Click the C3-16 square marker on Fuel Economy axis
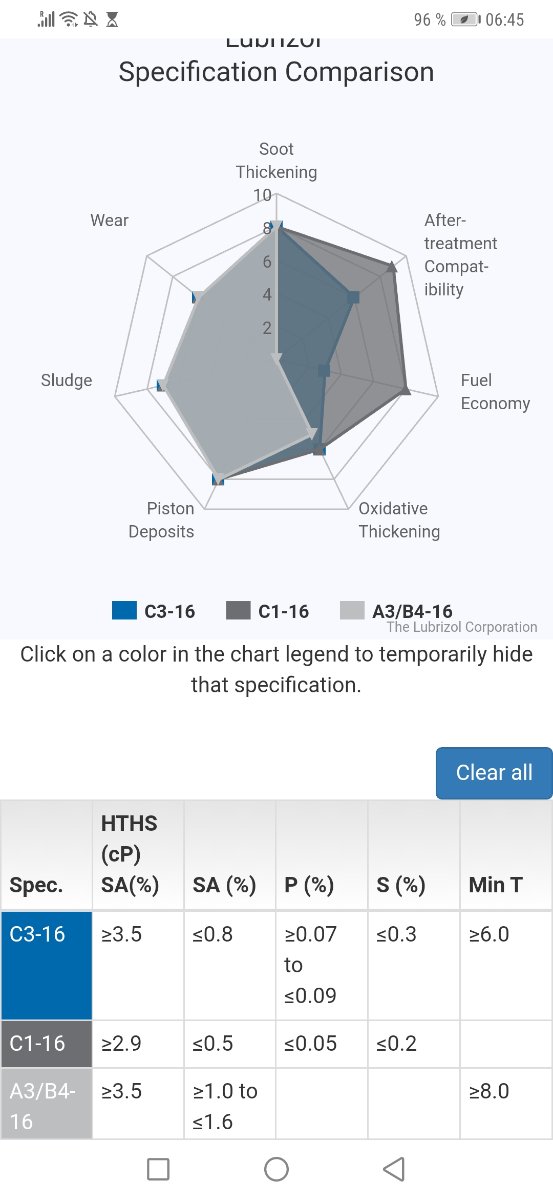 tap(323, 371)
